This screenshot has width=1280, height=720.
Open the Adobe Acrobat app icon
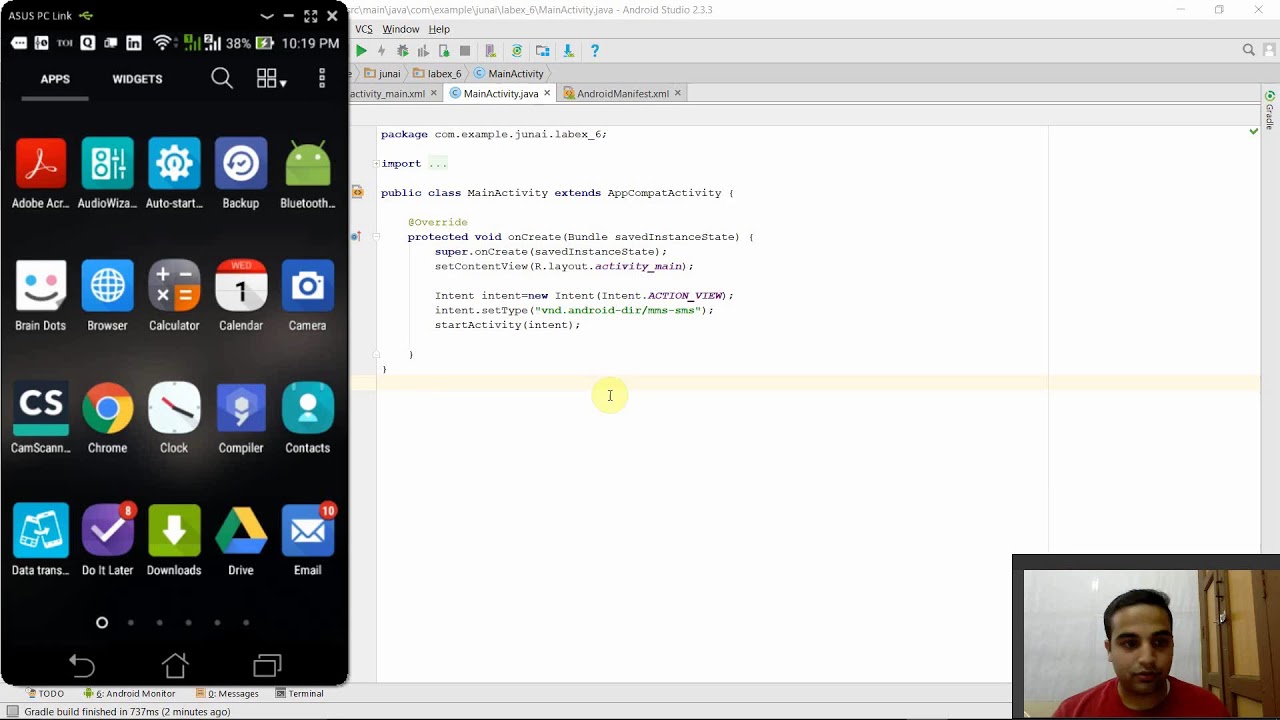41,174
